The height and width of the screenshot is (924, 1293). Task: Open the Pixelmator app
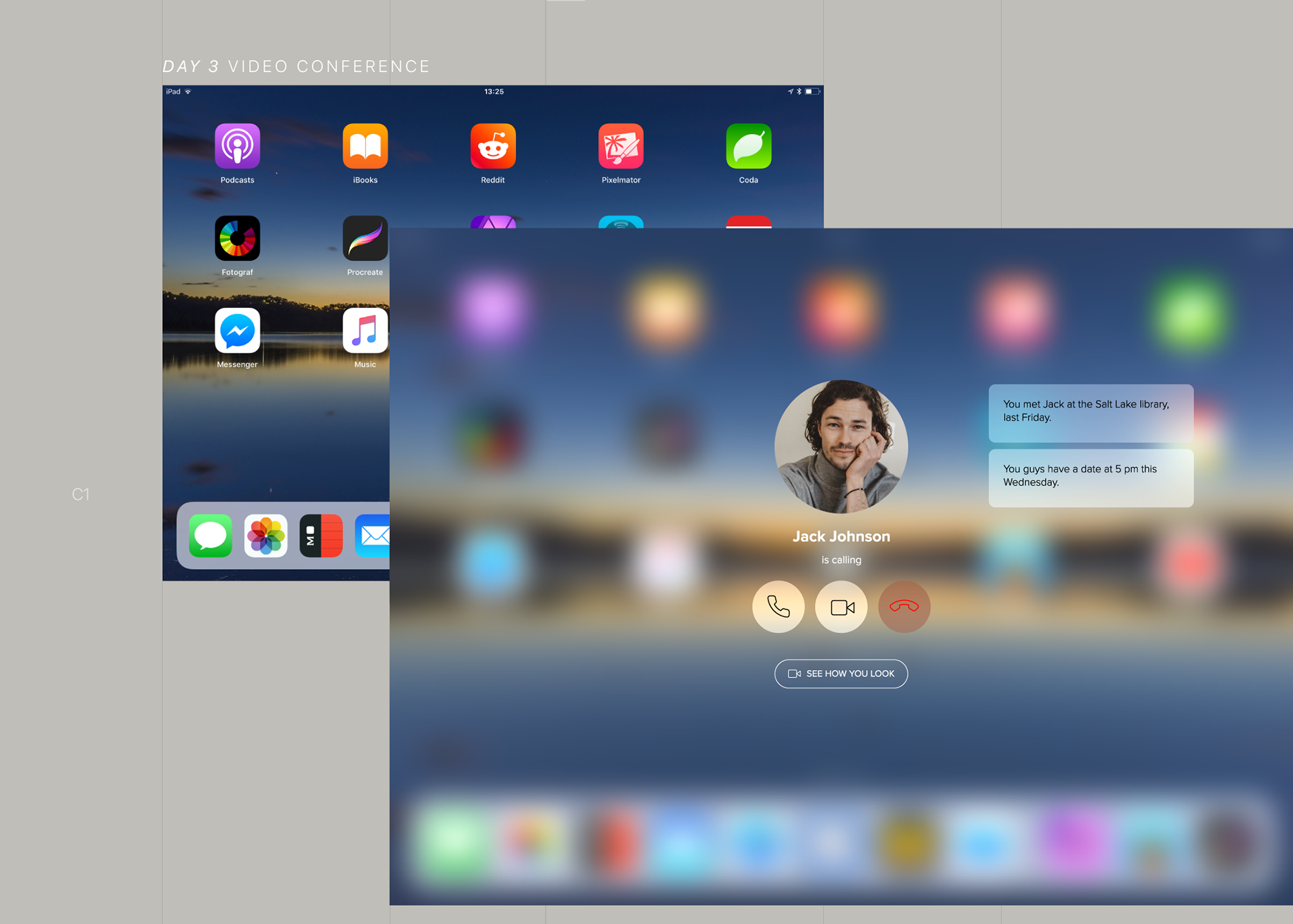tap(621, 146)
